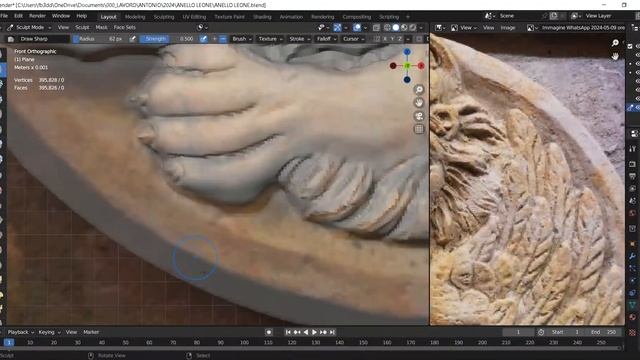This screenshot has height=360, width=640.
Task: Open the Edit menu
Action: coord(18,16)
